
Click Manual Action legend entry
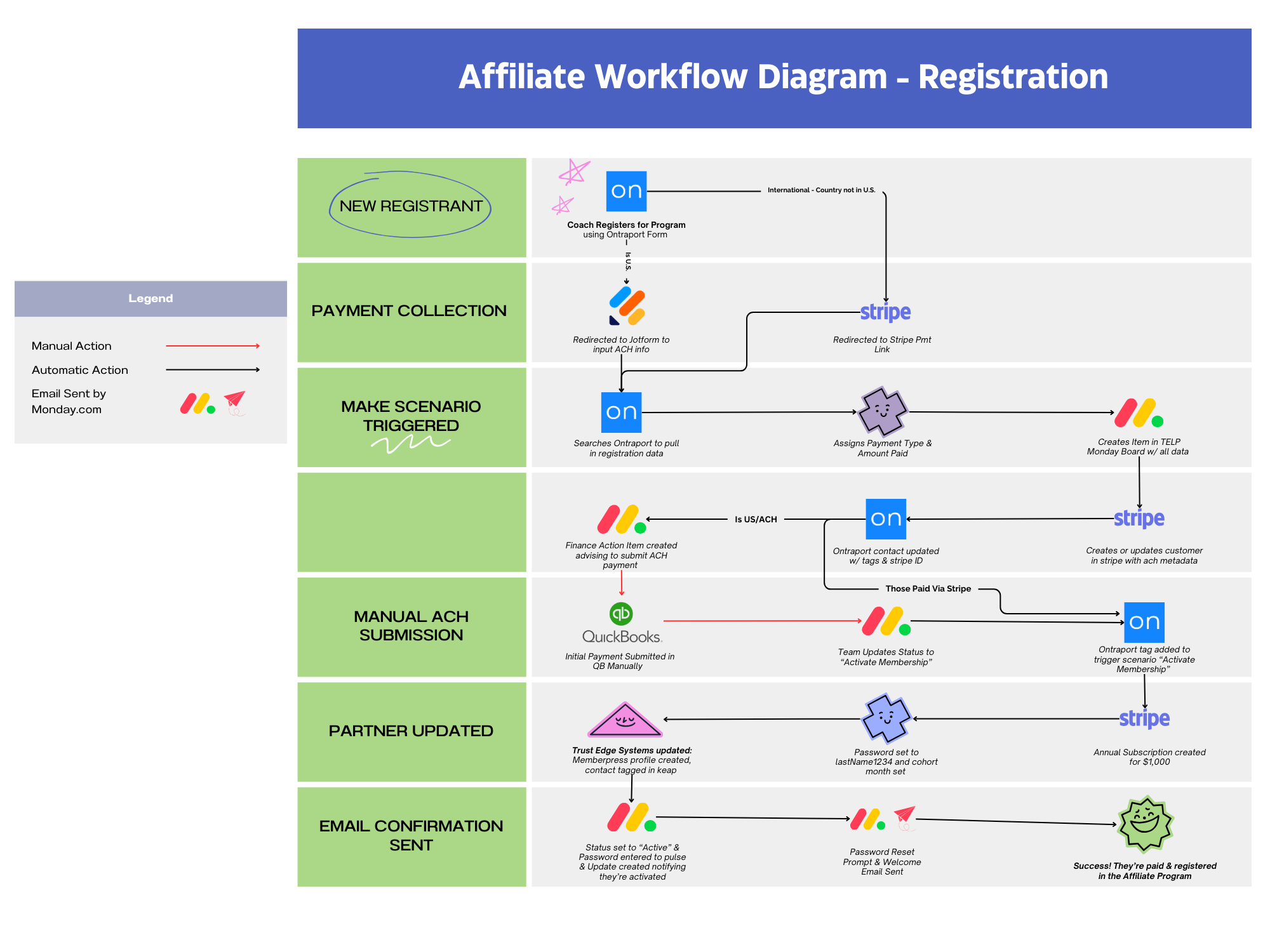tap(72, 346)
